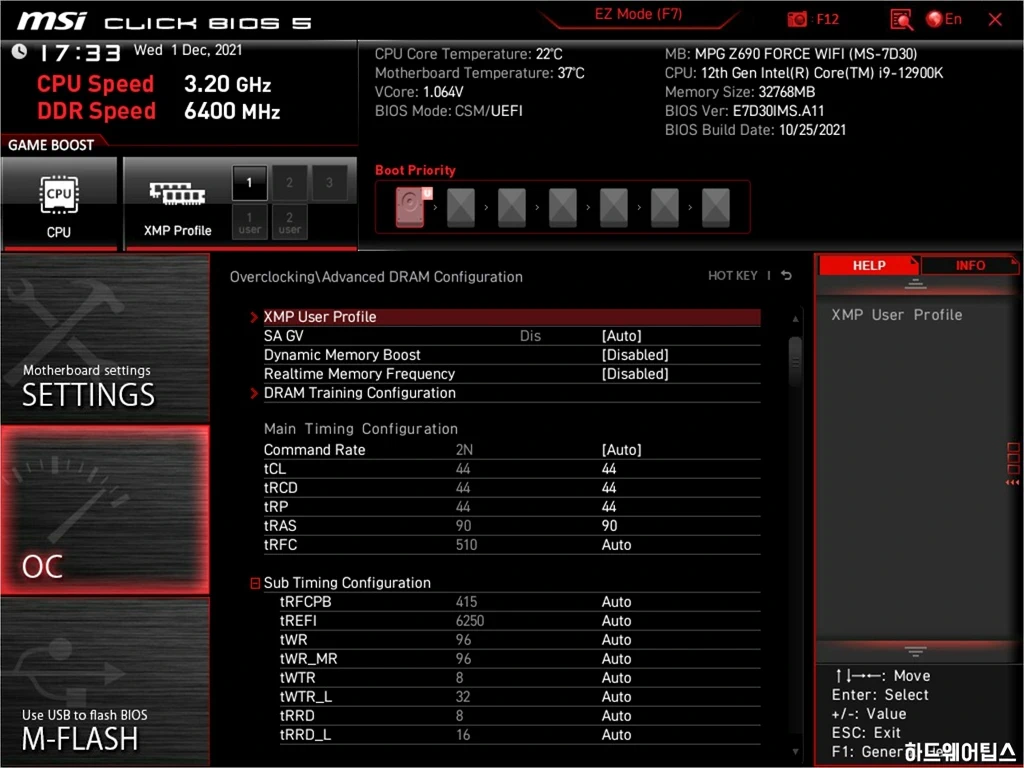The image size is (1024, 768).
Task: Edit the tRCD value field
Action: [609, 488]
